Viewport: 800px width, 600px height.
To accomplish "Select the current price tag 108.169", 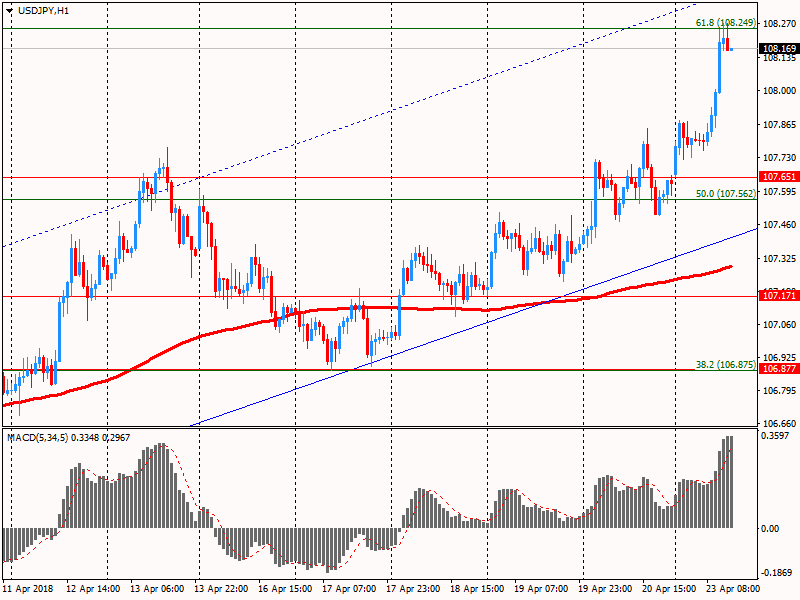I will click(779, 49).
